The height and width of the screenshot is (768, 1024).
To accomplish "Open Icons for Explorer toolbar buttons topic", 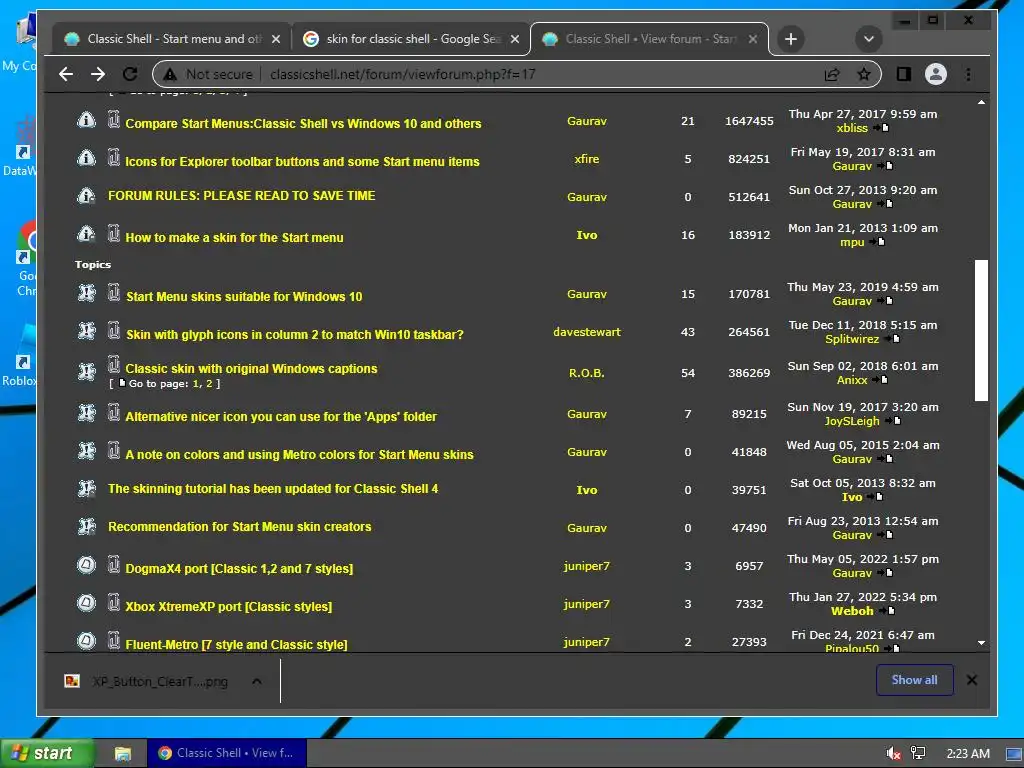I will click(302, 161).
